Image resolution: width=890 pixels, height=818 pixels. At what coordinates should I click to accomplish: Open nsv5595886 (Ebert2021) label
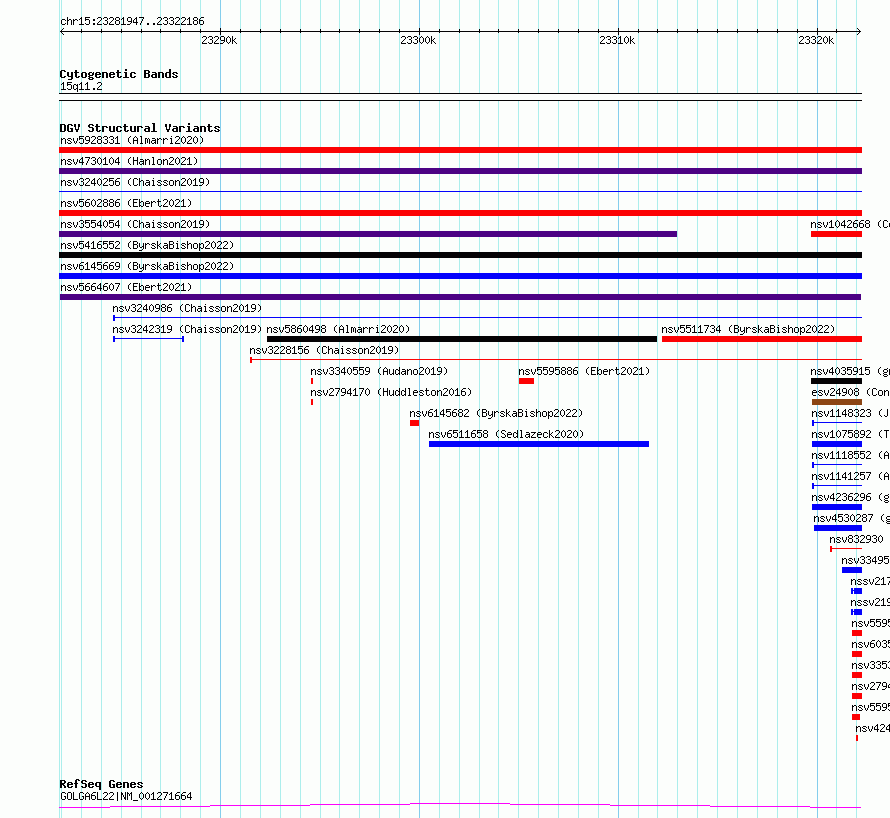coord(584,371)
